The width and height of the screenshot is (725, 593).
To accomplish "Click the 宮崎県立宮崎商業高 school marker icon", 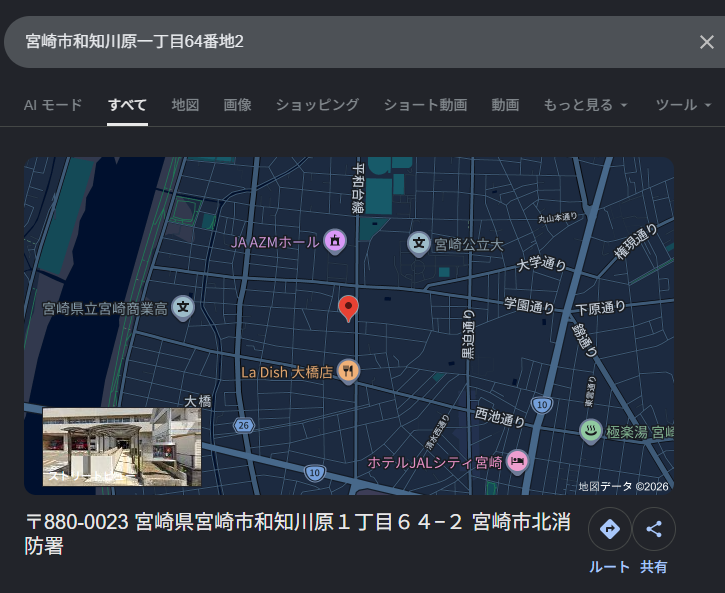I will (183, 307).
